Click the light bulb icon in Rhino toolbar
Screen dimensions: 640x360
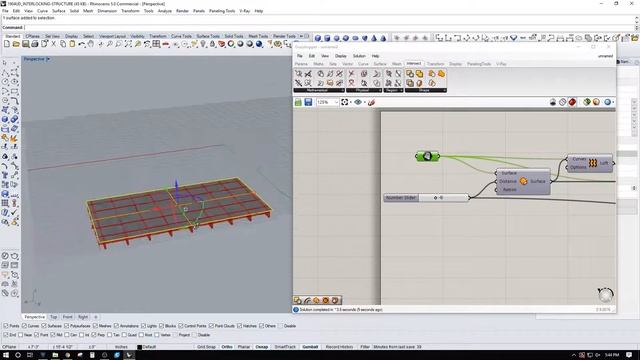203,44
